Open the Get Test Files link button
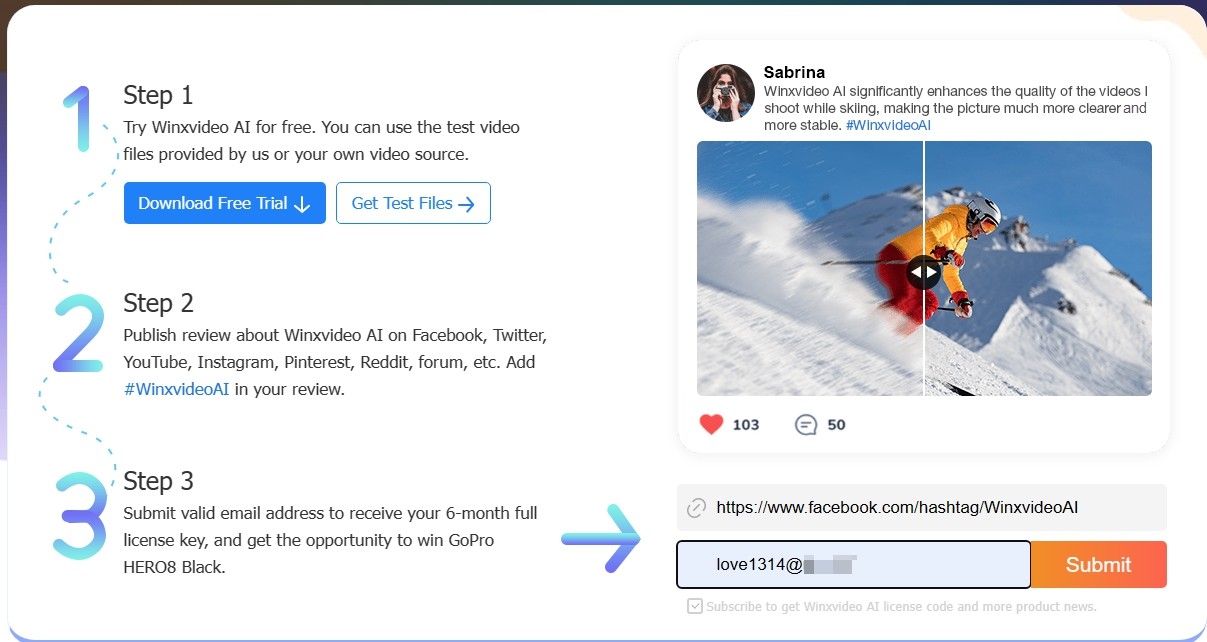Viewport: 1207px width, 642px height. [x=413, y=203]
